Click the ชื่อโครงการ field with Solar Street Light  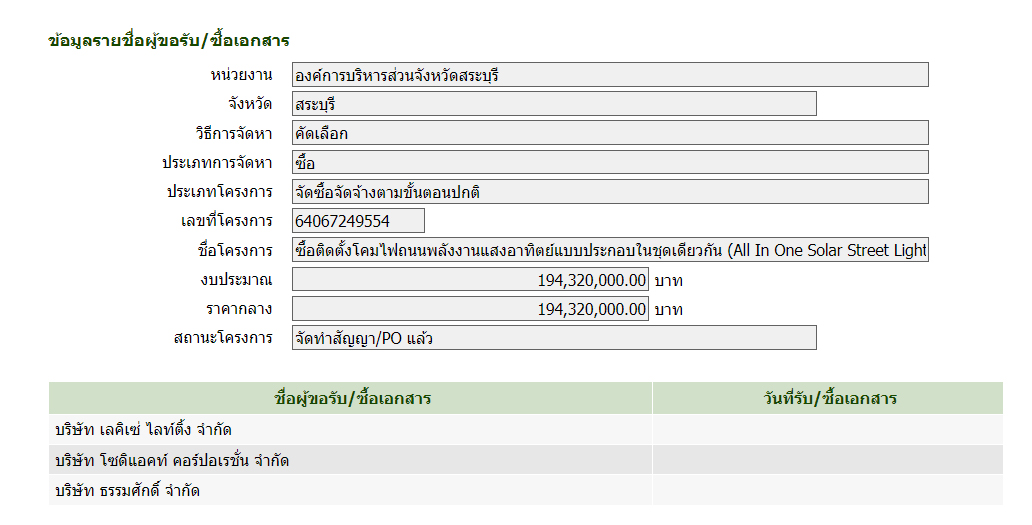pos(610,250)
